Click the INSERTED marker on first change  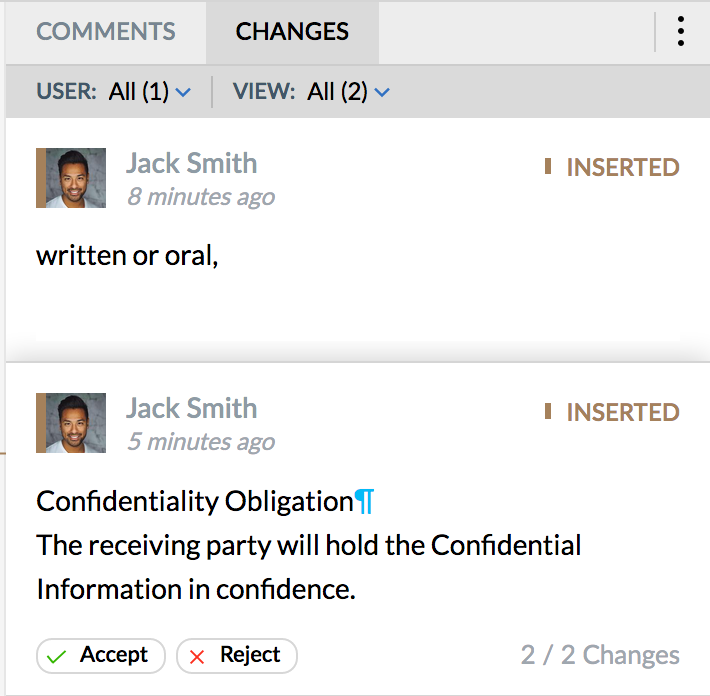click(x=612, y=167)
